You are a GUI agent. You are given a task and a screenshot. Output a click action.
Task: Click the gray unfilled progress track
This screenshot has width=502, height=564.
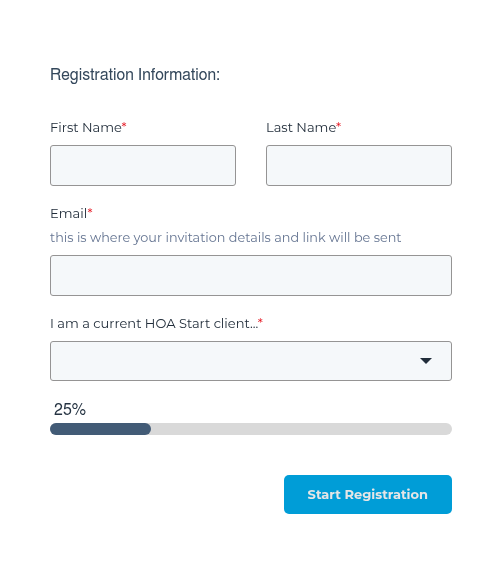click(301, 429)
